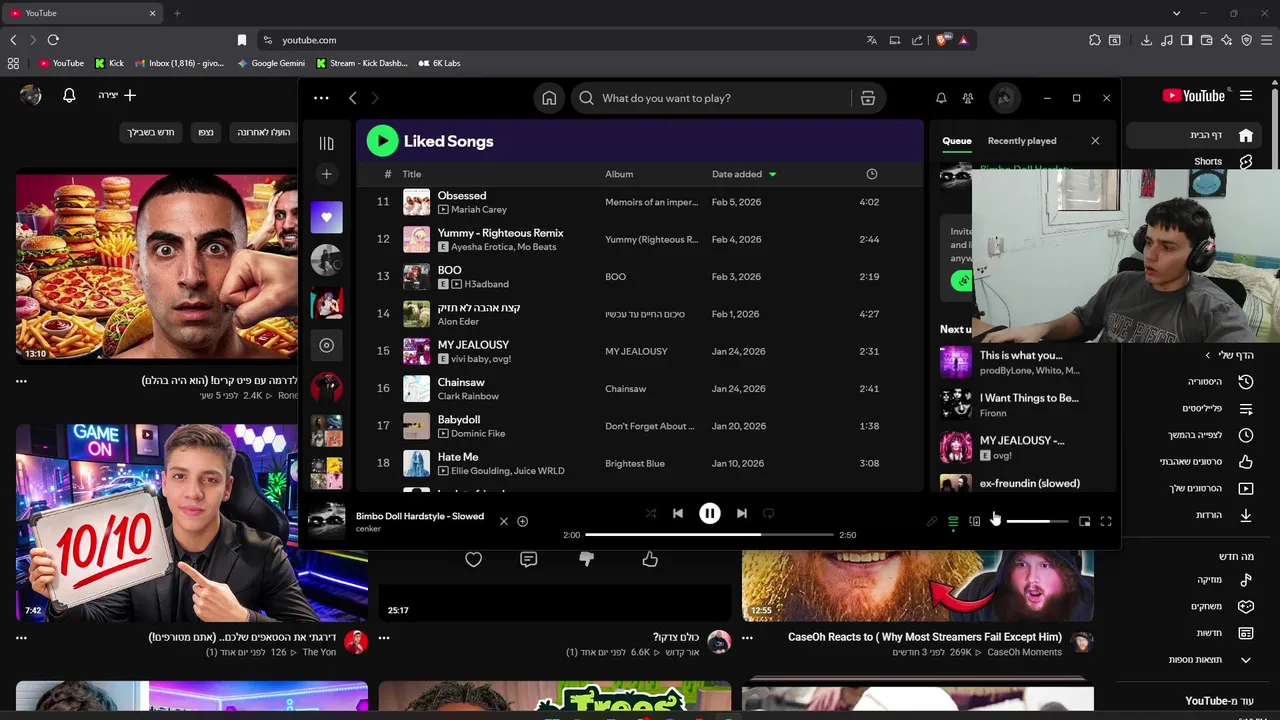Open browser downloads icon
Screen dimensions: 1280x720
coord(1146,40)
